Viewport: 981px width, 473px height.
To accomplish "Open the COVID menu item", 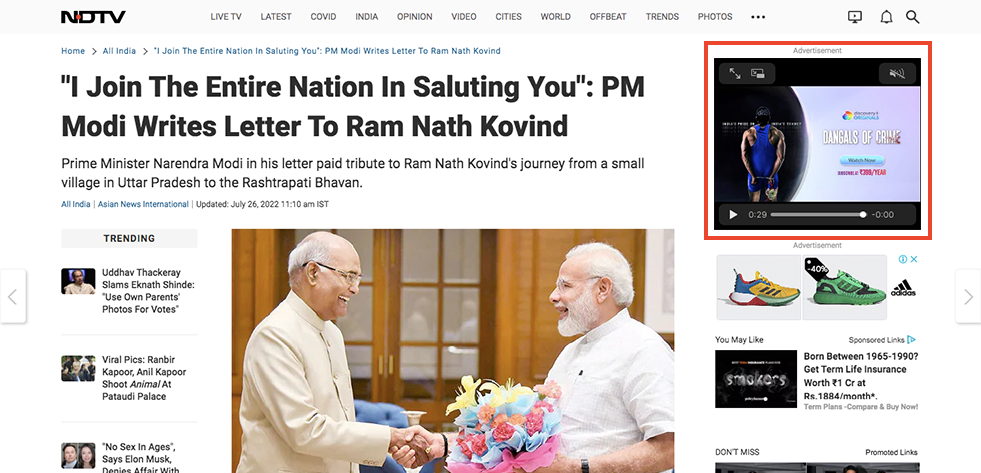I will 323,17.
